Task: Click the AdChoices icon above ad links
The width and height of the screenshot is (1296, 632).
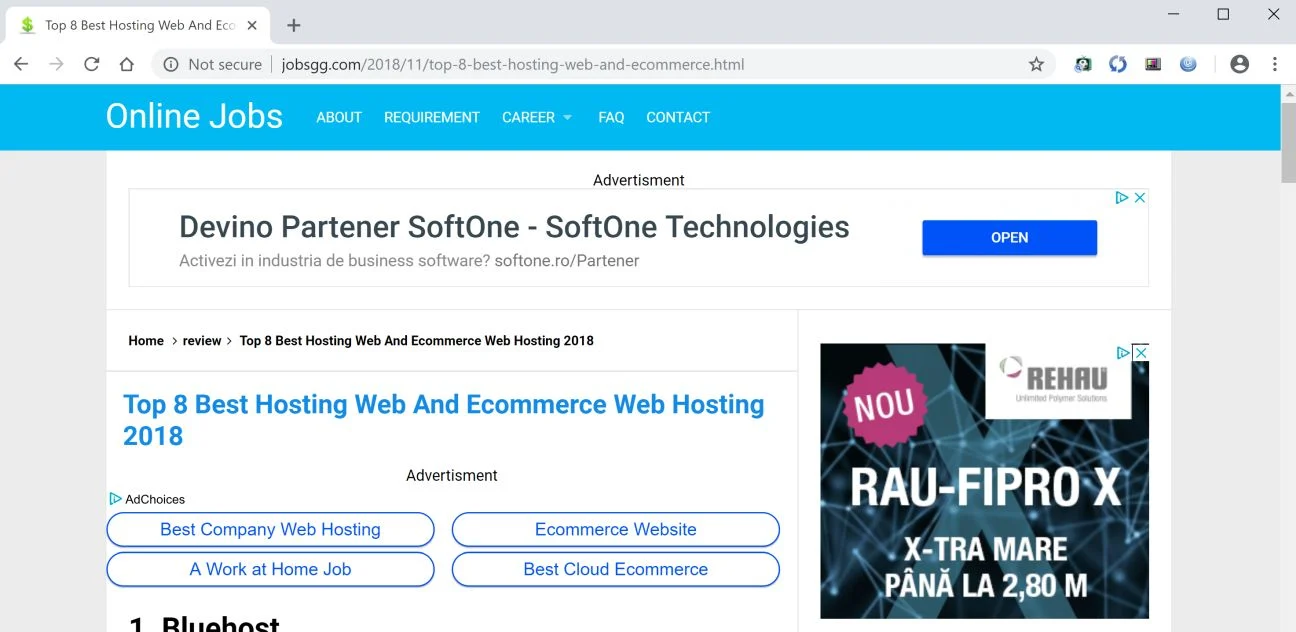Action: click(115, 499)
